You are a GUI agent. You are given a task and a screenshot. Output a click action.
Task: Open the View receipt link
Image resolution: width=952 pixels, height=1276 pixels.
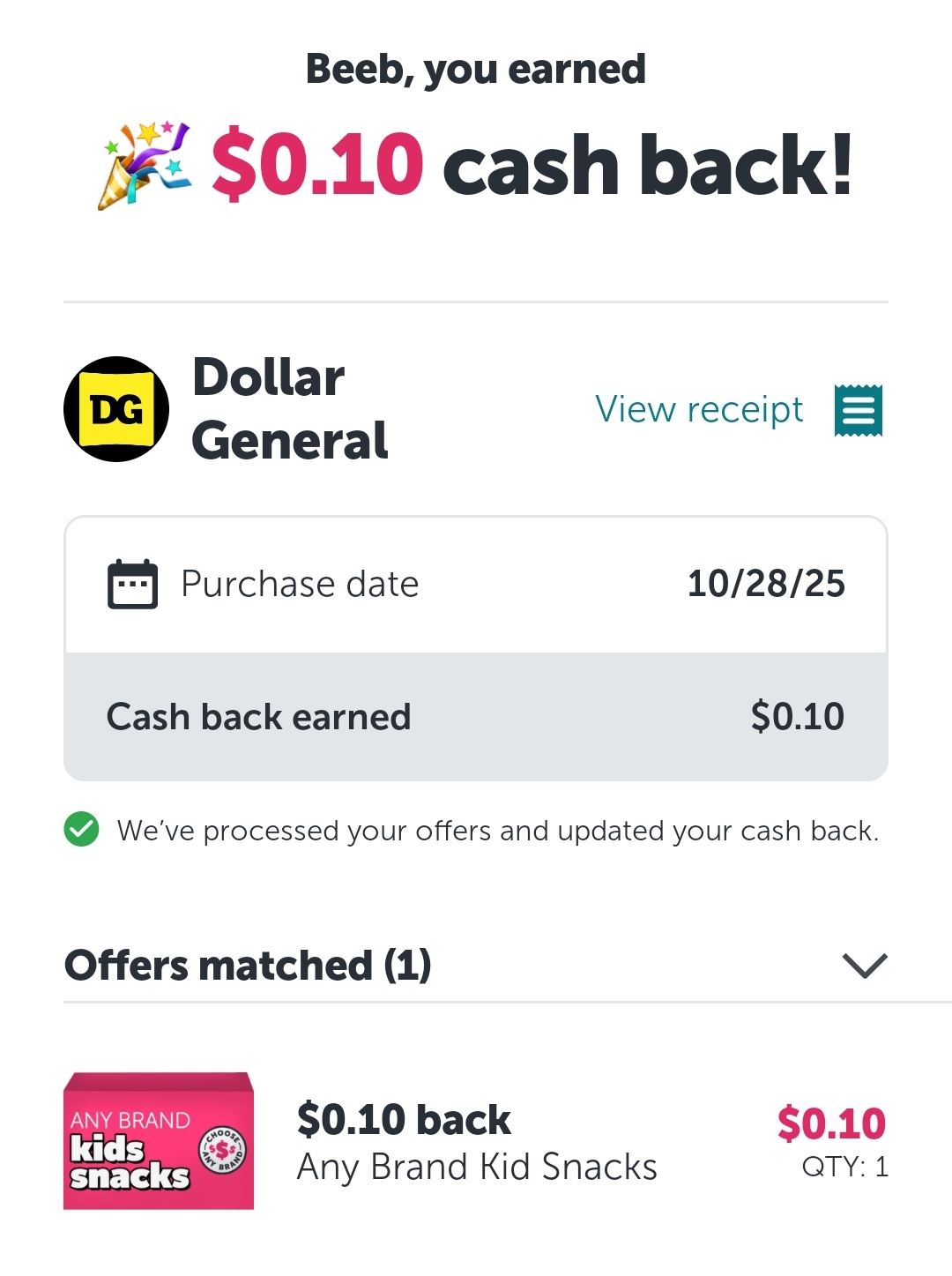tap(699, 409)
